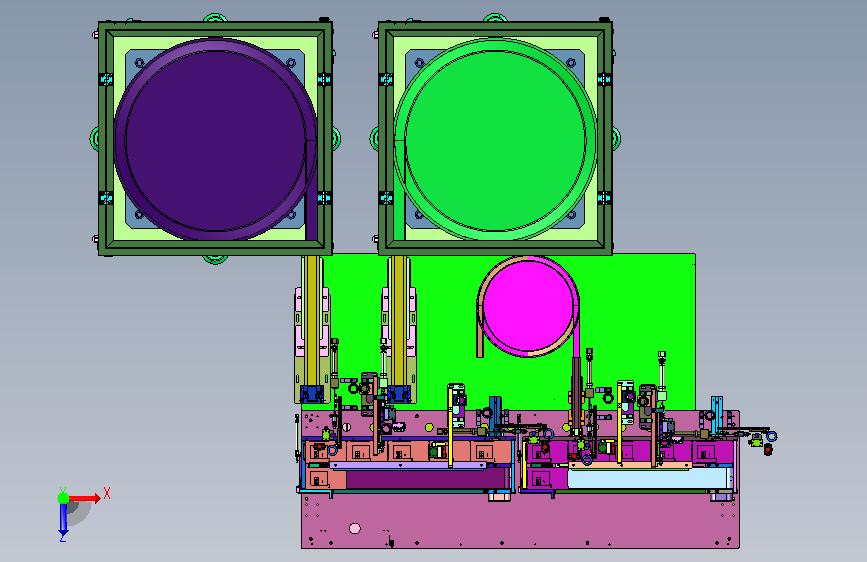
Task: Pick the magenta circular disc
Action: (528, 306)
